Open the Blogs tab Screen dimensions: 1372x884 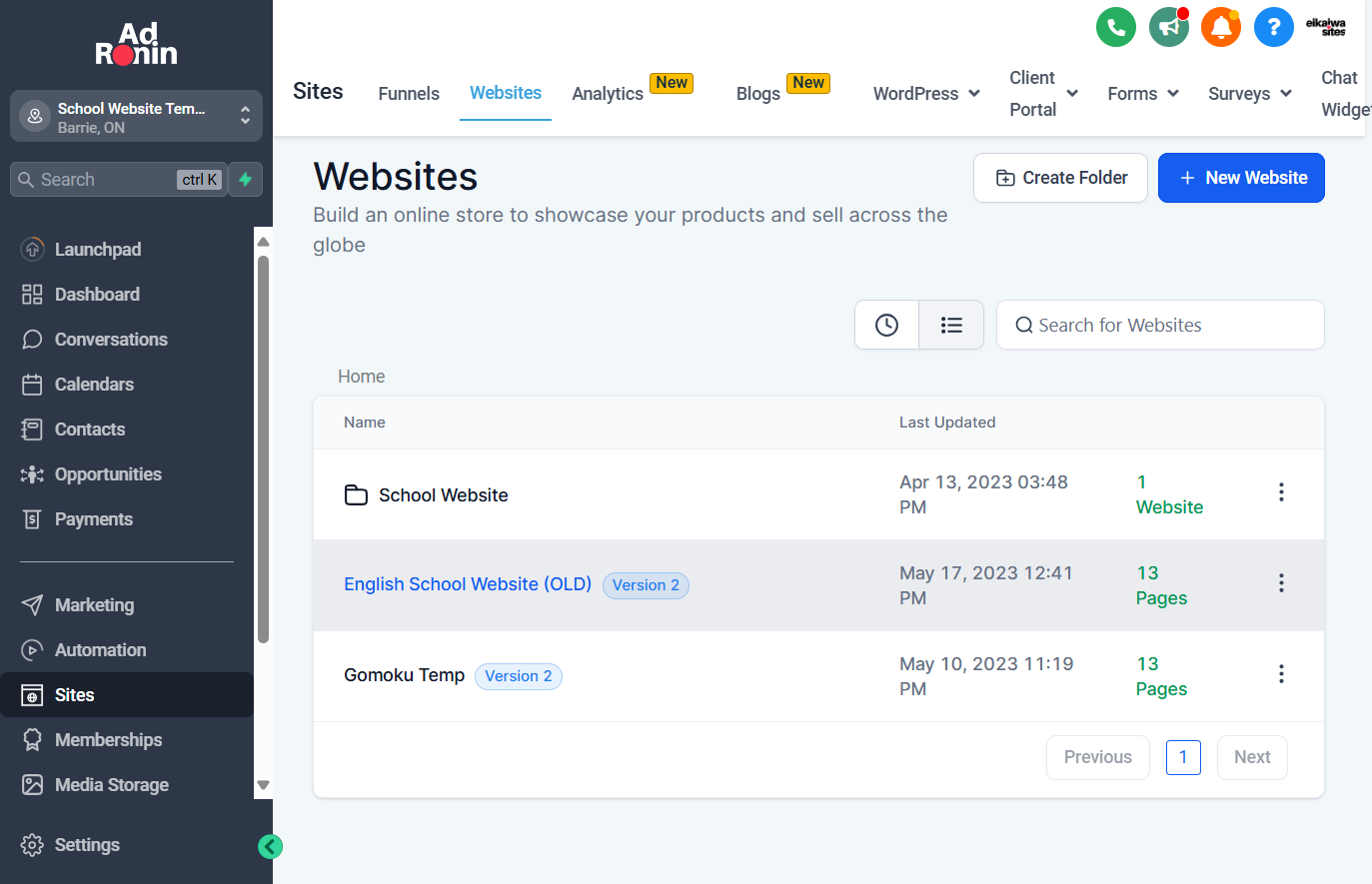(758, 94)
